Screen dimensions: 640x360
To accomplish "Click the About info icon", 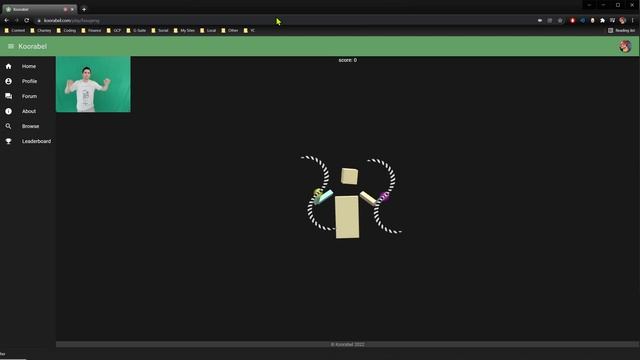I will coord(9,111).
